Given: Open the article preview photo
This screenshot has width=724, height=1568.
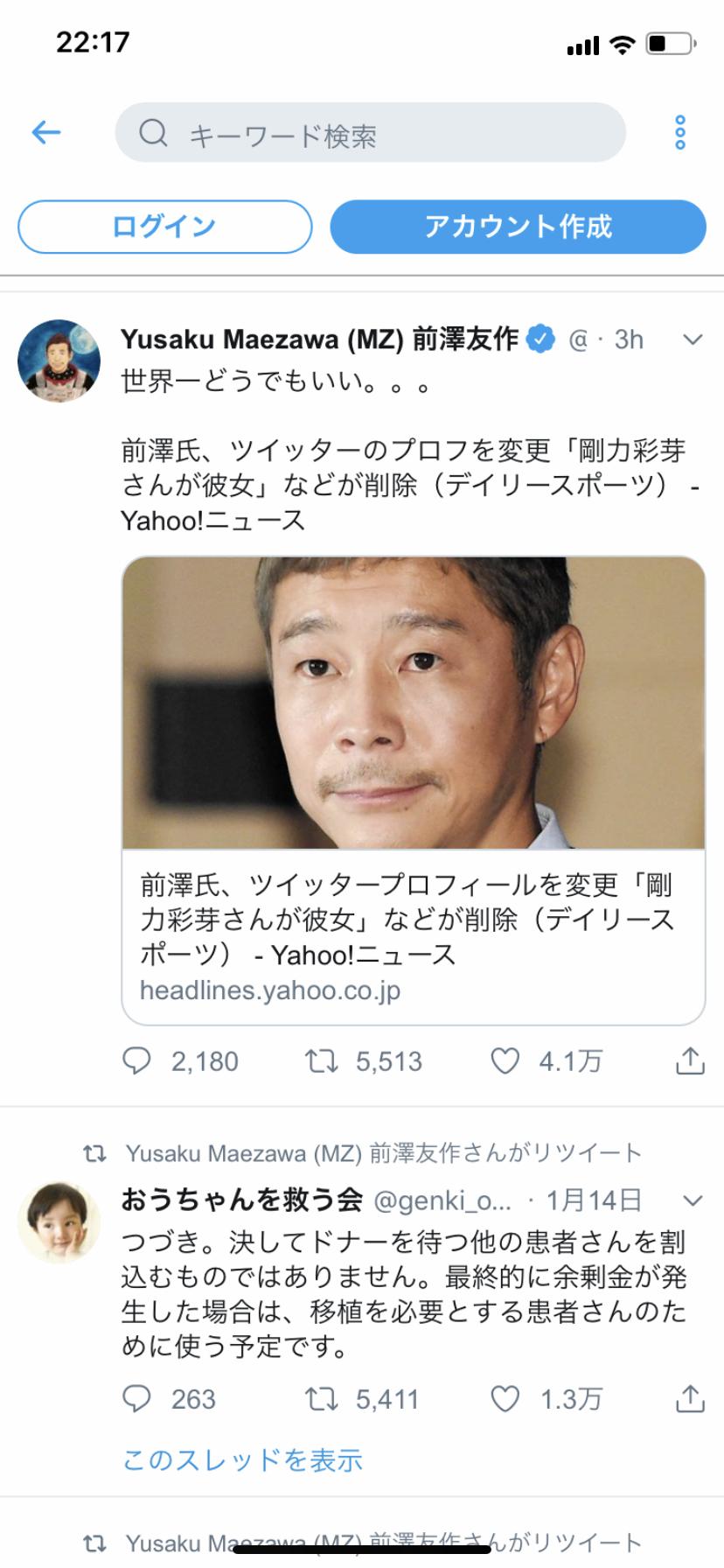Looking at the screenshot, I should 414,703.
